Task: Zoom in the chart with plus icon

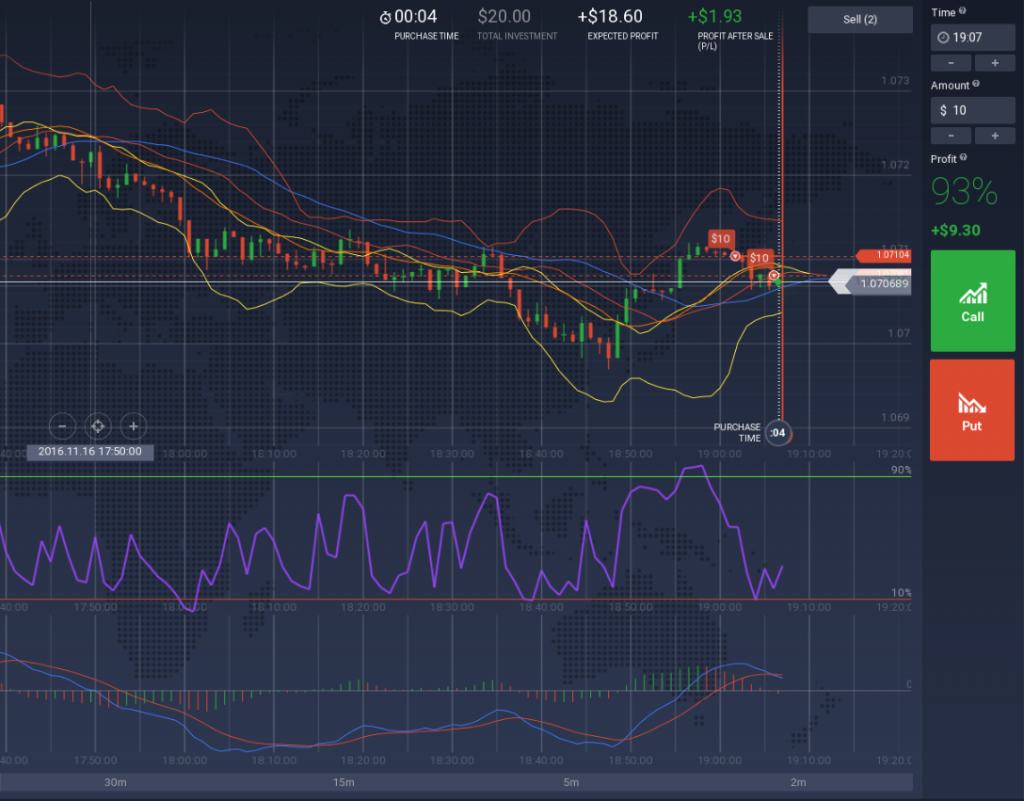Action: (x=133, y=426)
